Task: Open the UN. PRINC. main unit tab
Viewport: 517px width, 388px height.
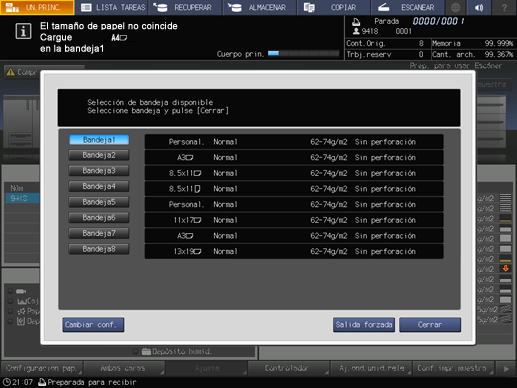Action: (37, 7)
